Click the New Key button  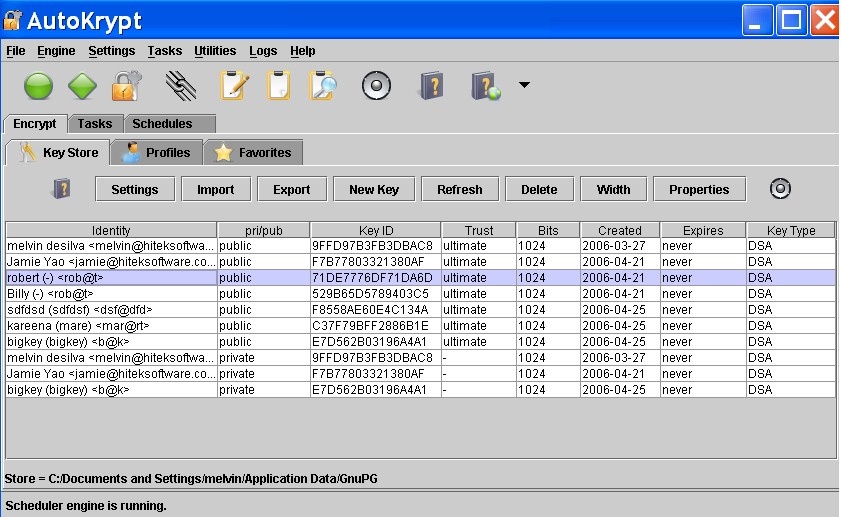374,190
